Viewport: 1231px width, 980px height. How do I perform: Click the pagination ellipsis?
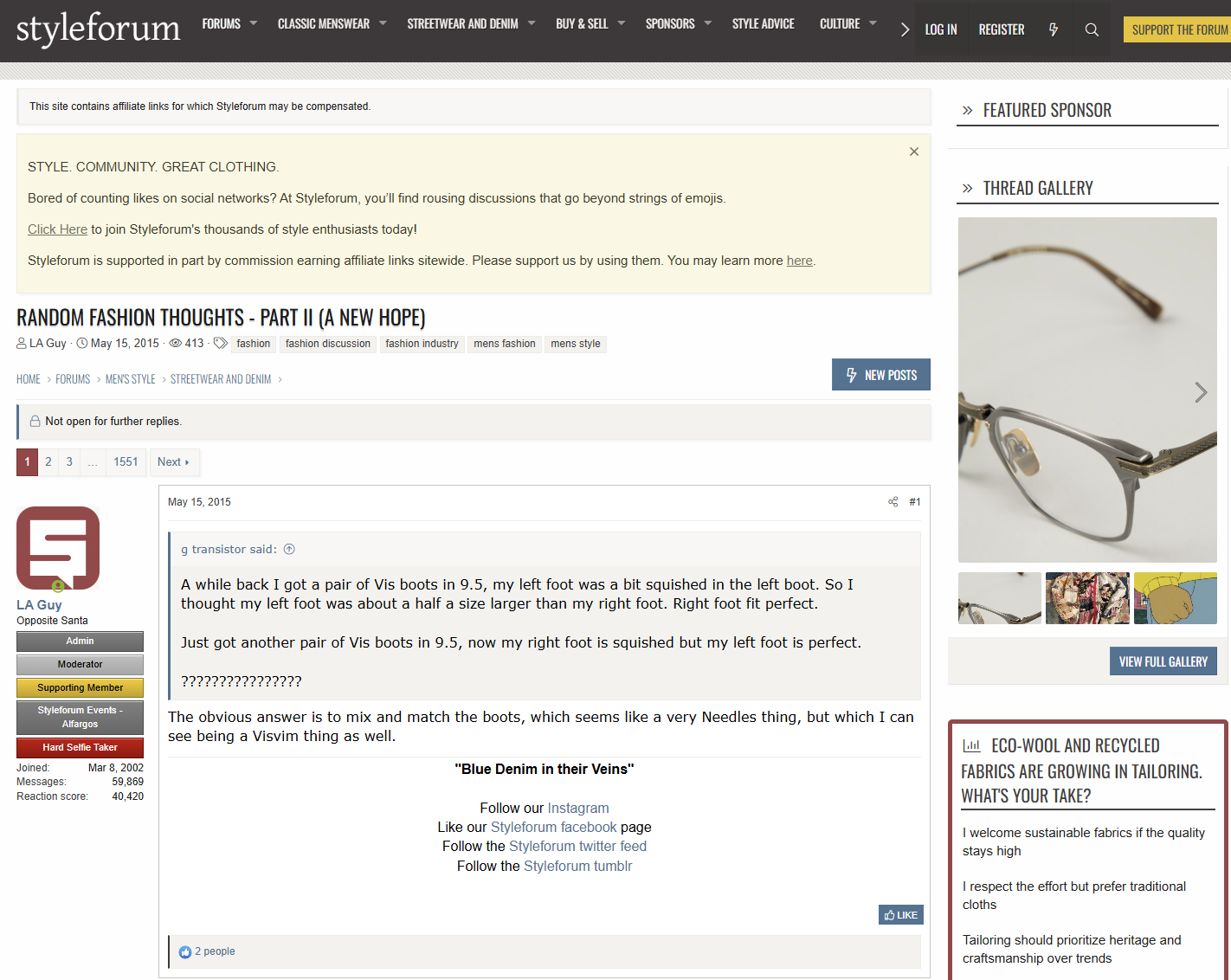[93, 462]
